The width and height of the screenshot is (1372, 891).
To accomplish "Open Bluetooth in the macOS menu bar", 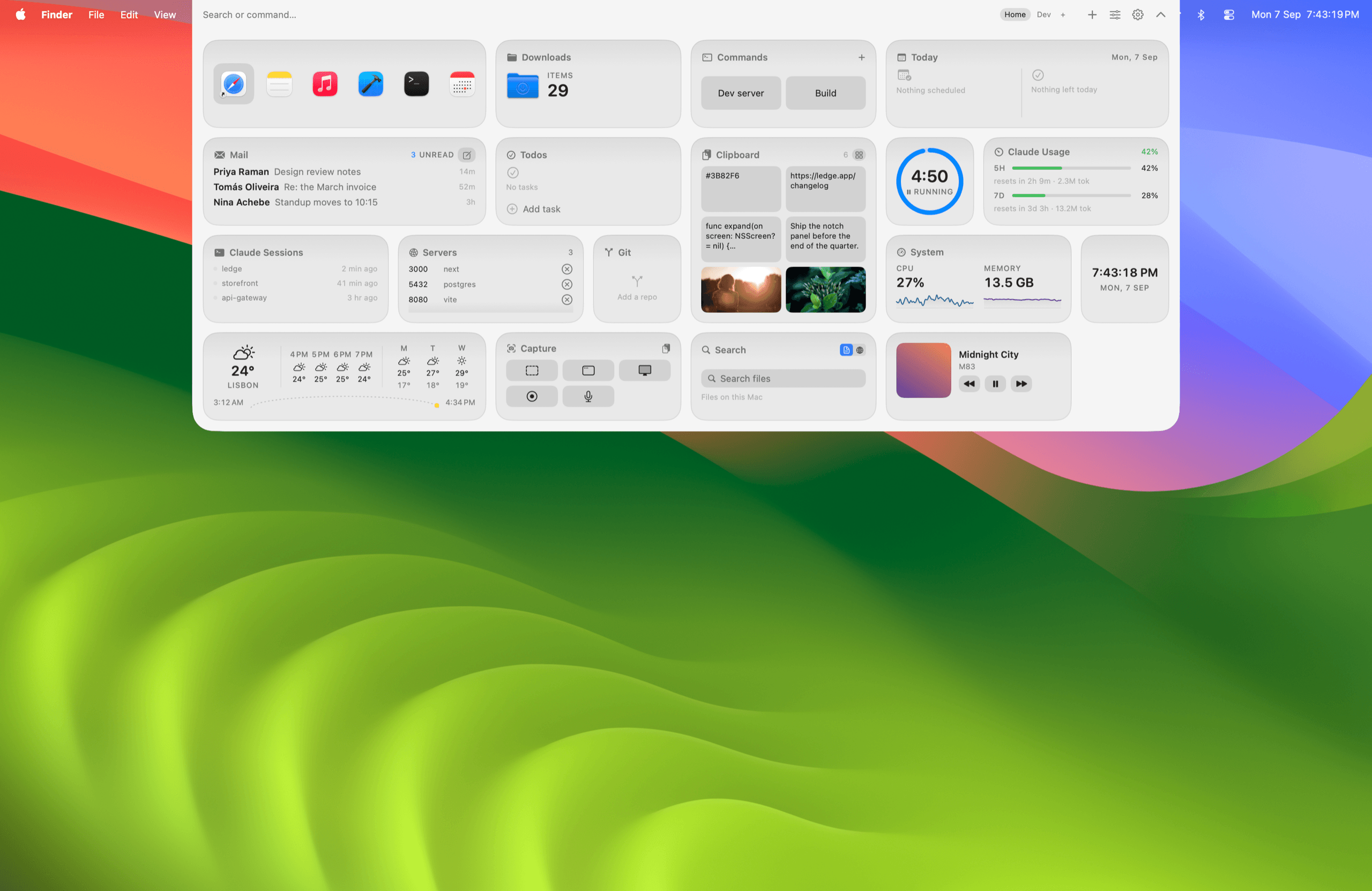I will tap(1201, 15).
